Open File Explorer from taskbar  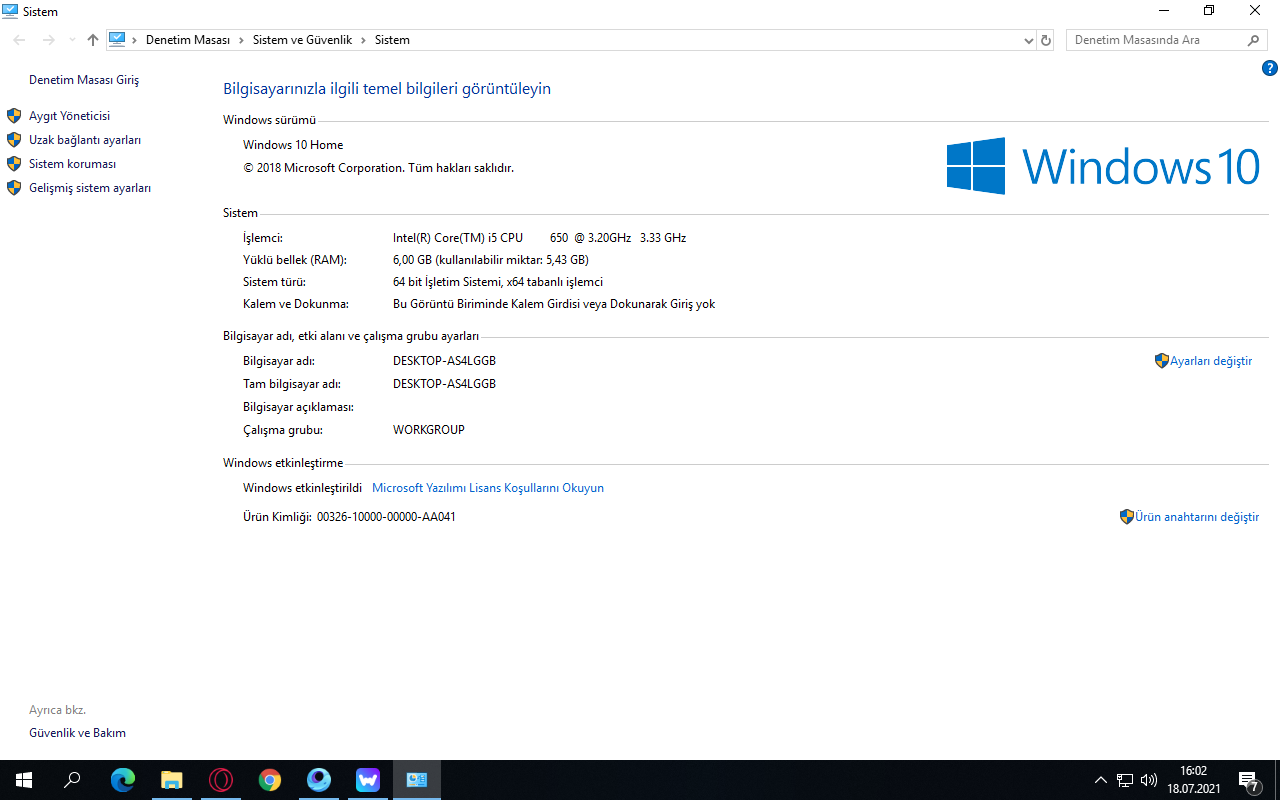pos(172,780)
